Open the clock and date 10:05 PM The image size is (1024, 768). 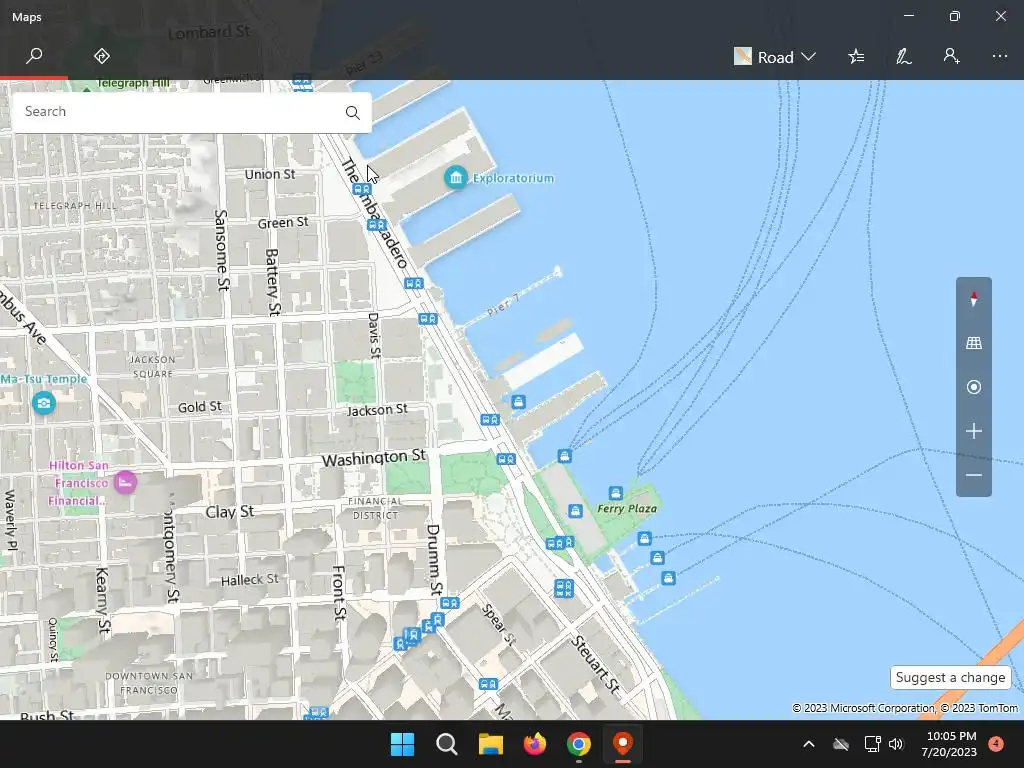tap(949, 744)
